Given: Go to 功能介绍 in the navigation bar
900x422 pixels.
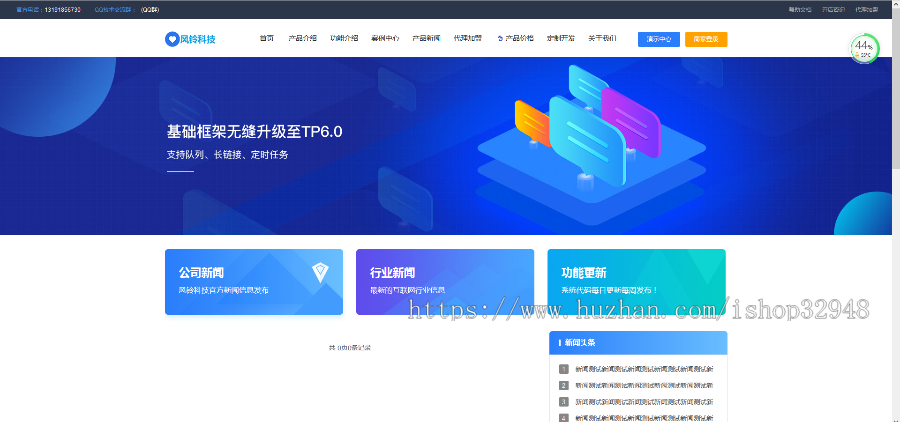Looking at the screenshot, I should (x=344, y=38).
